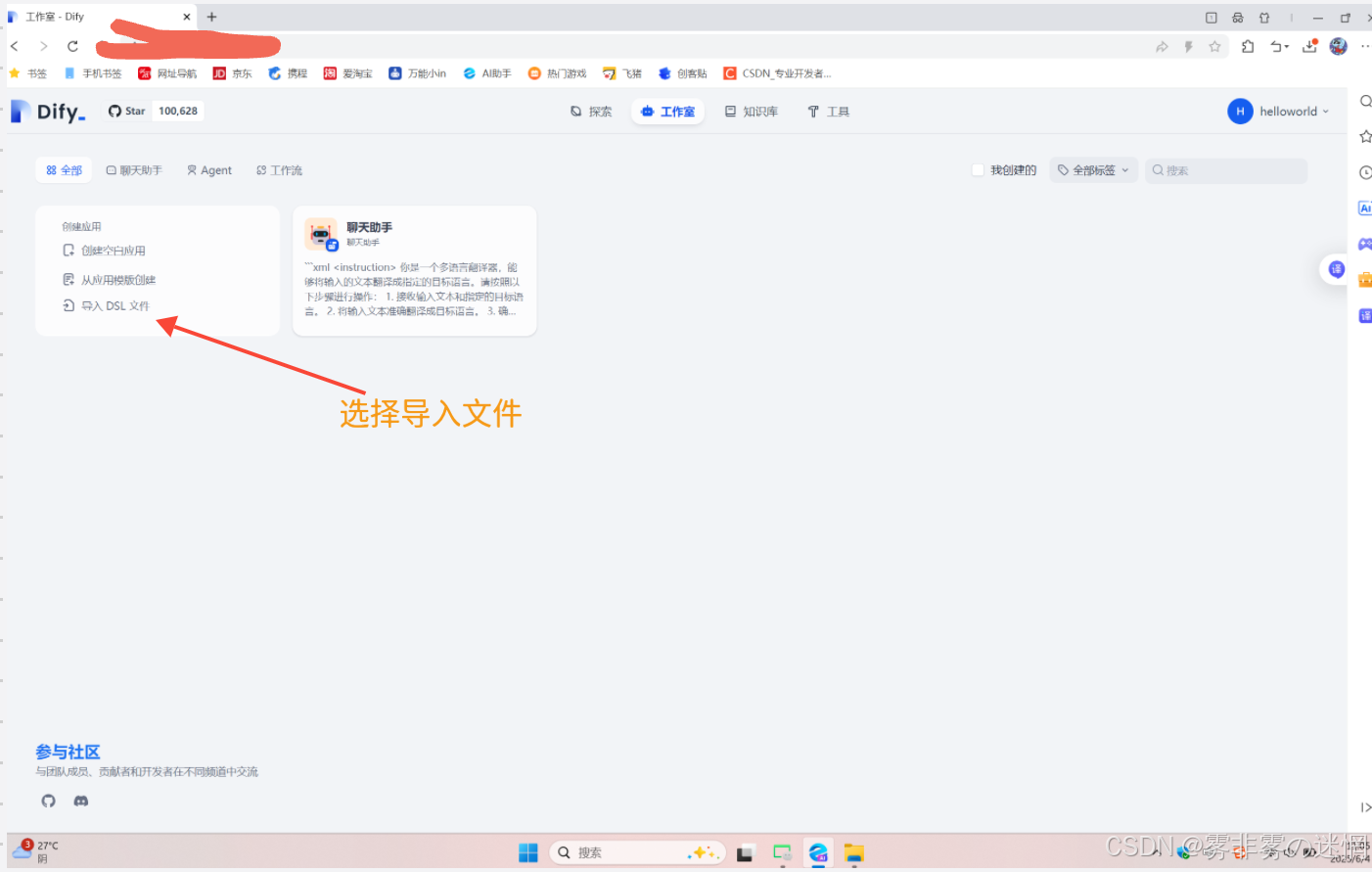Open the 知识库 (Knowledge) tab

pyautogui.click(x=751, y=112)
